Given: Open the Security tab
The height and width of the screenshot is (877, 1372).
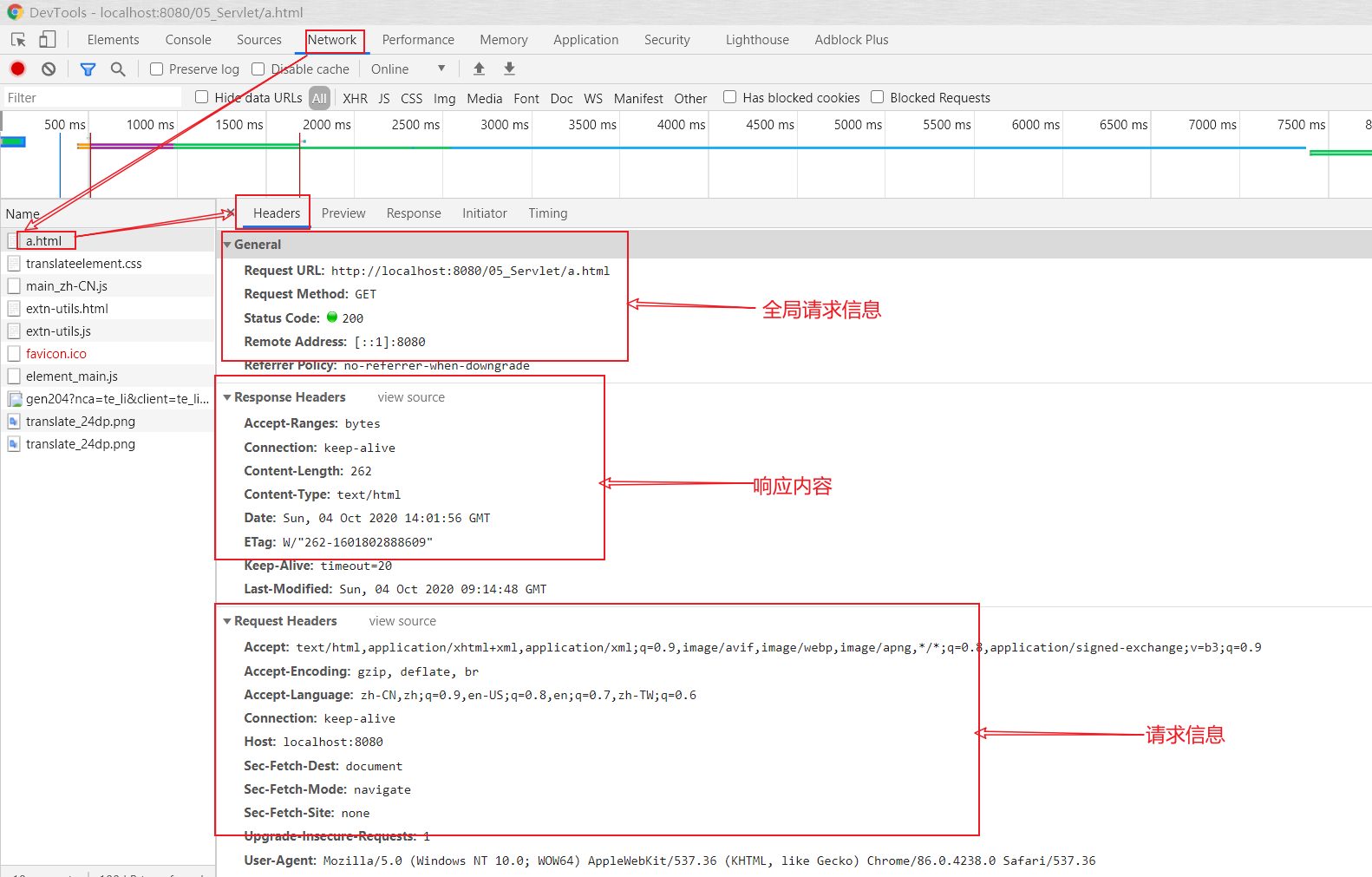Looking at the screenshot, I should pos(667,40).
